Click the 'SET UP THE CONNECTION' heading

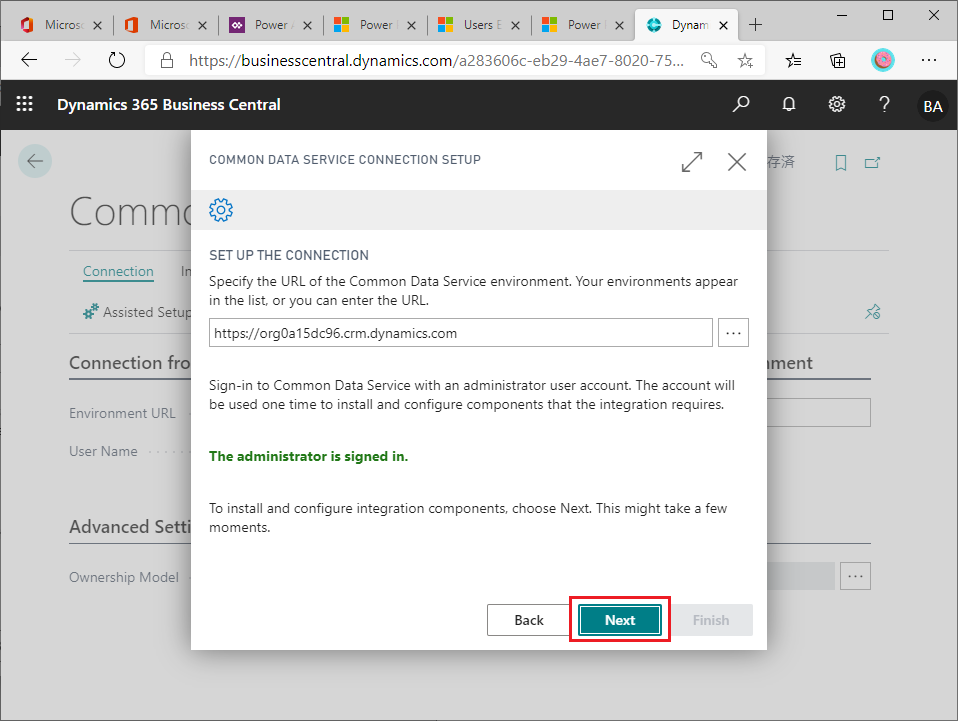[289, 255]
